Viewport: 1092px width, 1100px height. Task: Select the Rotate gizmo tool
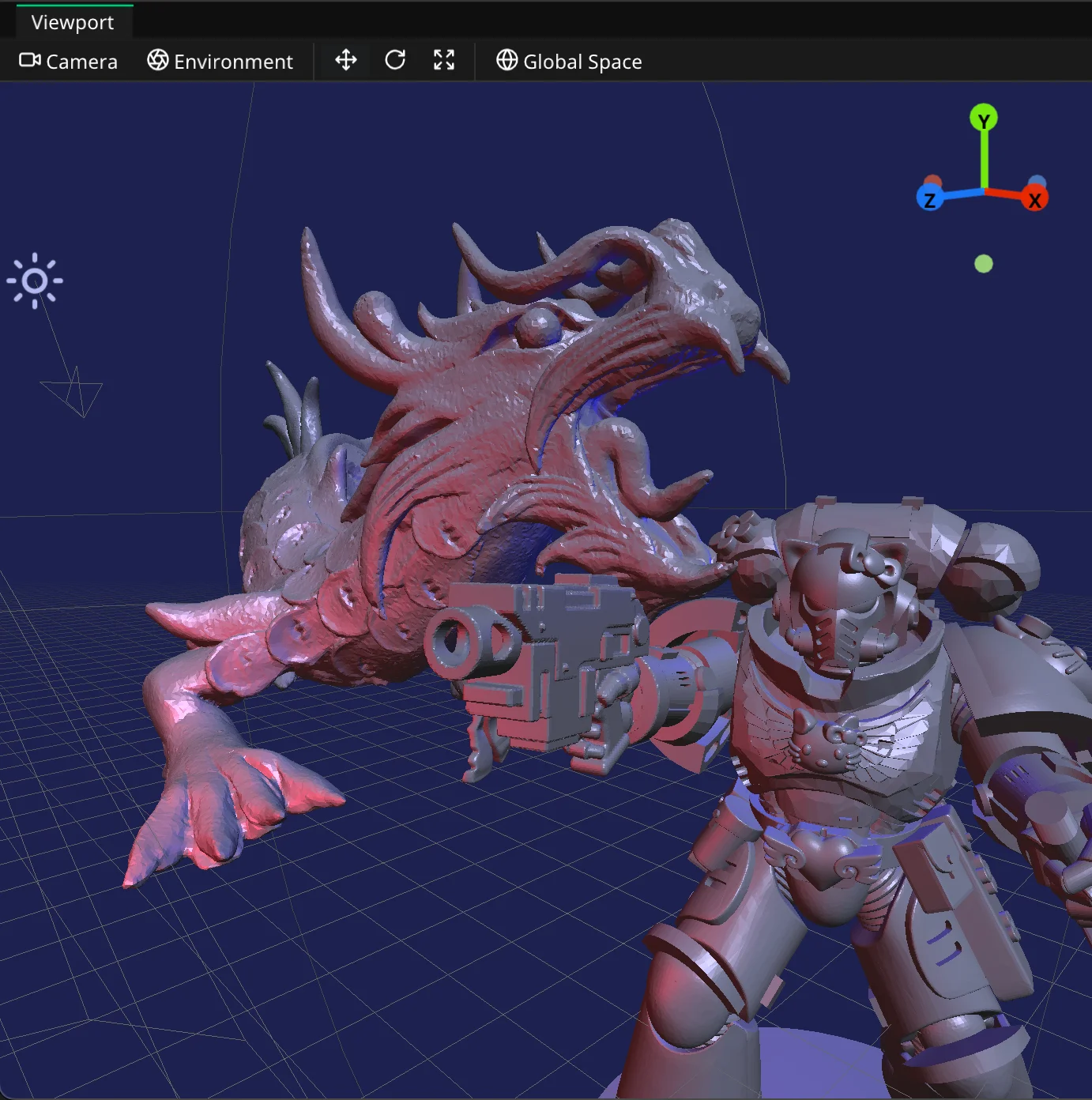[395, 61]
